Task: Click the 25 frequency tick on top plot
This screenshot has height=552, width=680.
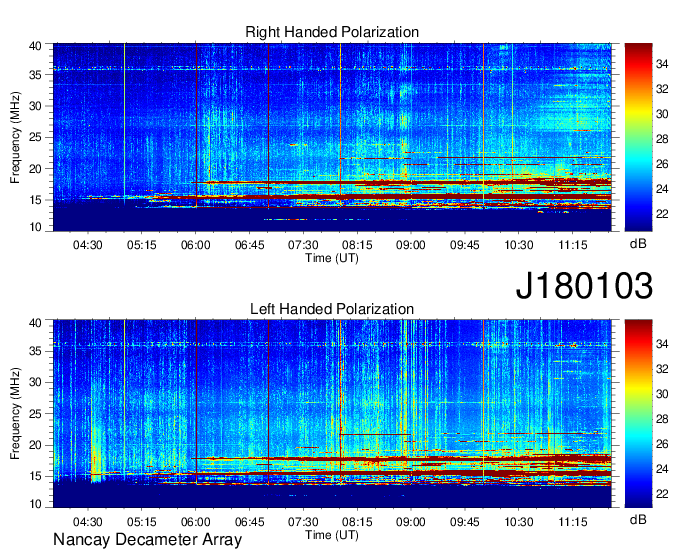Action: point(35,137)
